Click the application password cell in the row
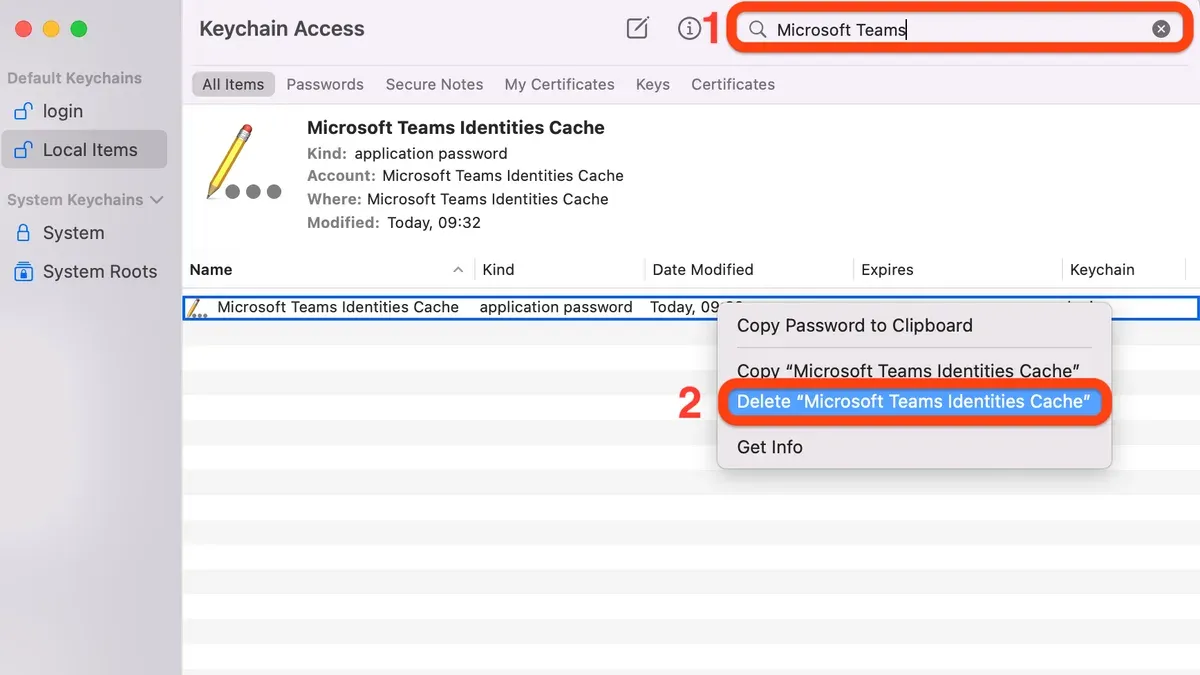The height and width of the screenshot is (675, 1200). [x=556, y=307]
